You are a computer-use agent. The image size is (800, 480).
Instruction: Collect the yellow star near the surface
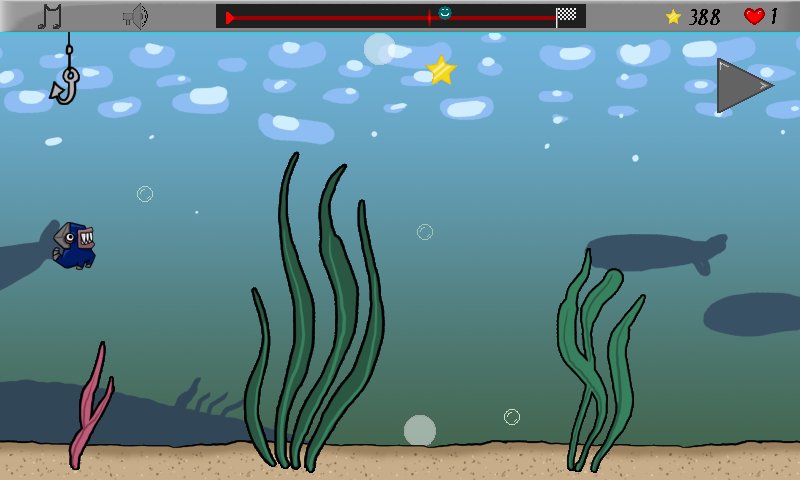click(441, 70)
